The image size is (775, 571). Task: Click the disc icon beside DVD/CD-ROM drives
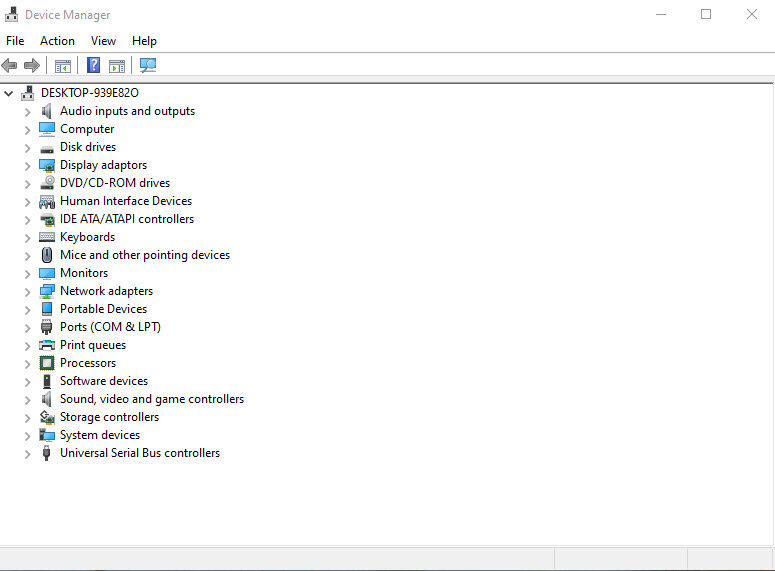click(47, 183)
